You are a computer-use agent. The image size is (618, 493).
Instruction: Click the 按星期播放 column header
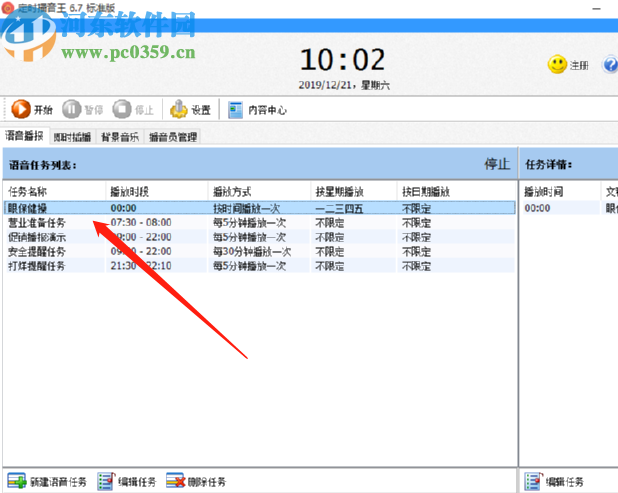click(354, 192)
